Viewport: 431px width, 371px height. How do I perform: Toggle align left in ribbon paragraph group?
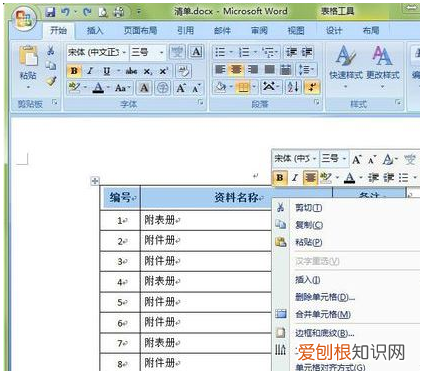220,69
